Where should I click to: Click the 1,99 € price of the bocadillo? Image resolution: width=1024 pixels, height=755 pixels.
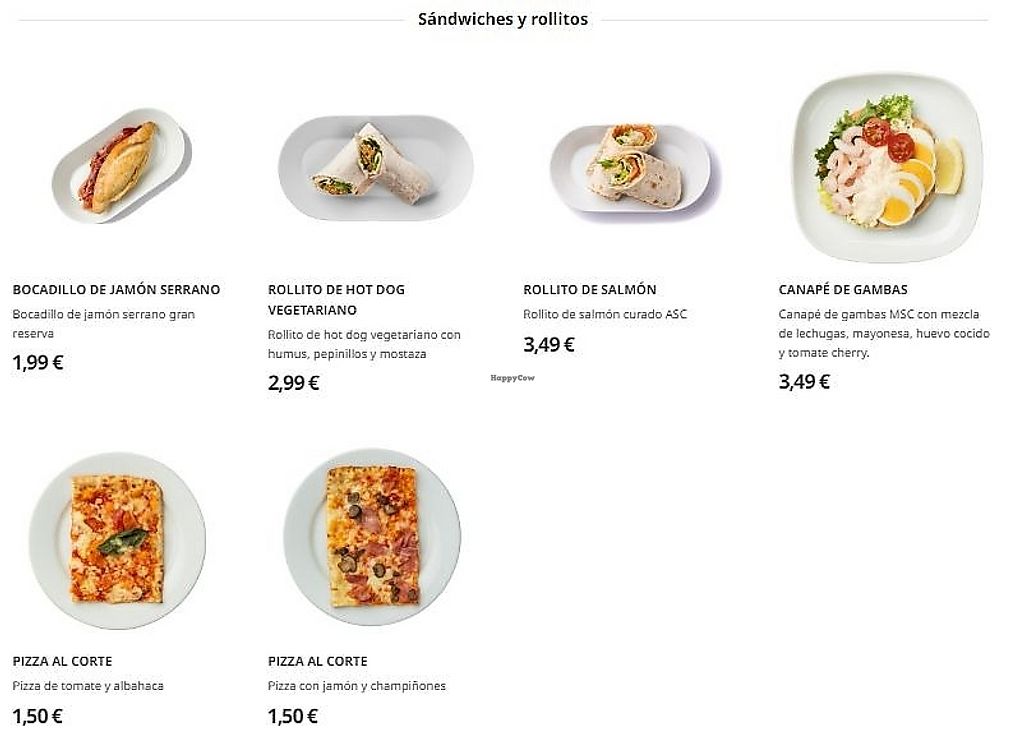(38, 363)
